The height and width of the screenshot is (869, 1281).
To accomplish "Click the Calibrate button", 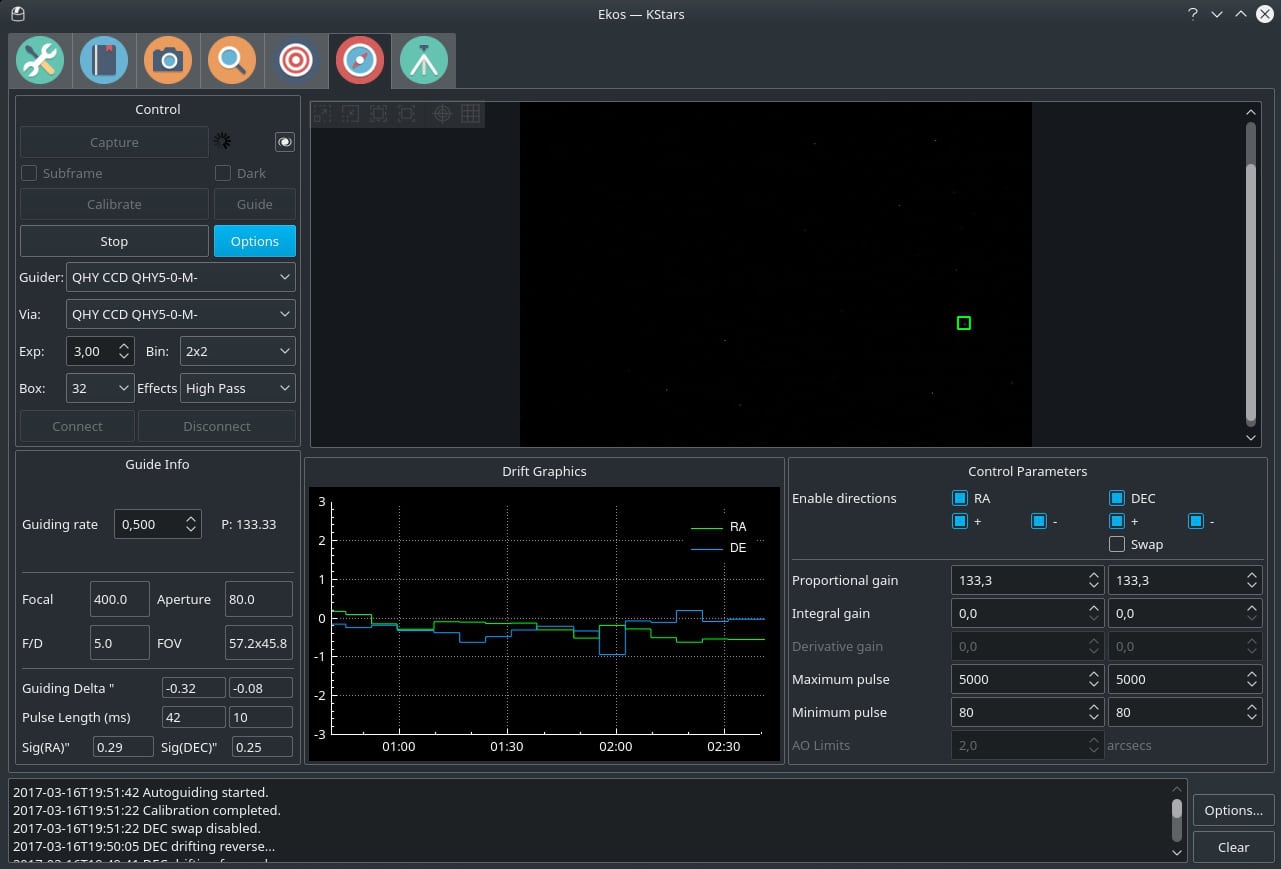I will [114, 204].
